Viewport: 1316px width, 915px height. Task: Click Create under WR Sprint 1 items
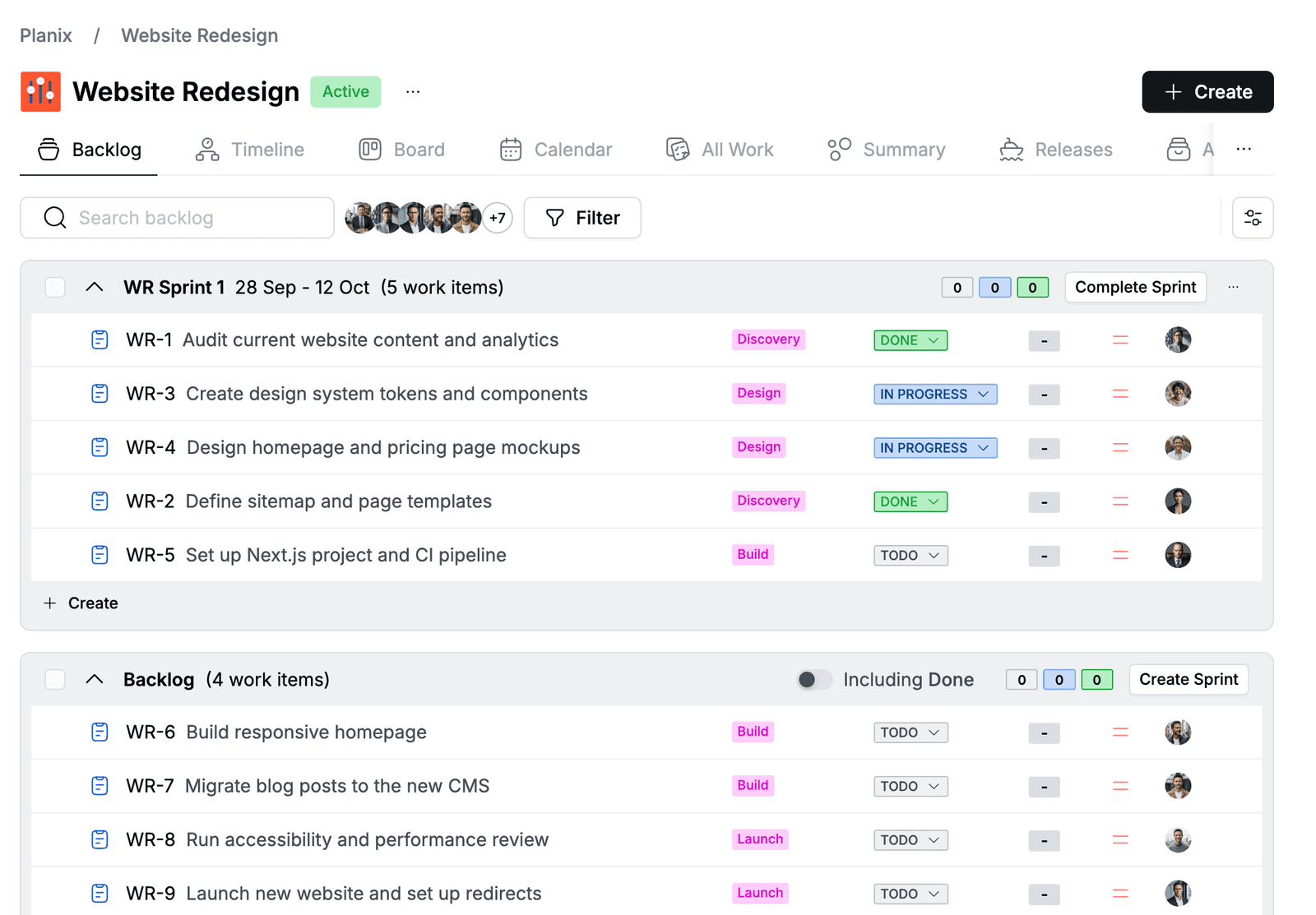click(x=81, y=603)
